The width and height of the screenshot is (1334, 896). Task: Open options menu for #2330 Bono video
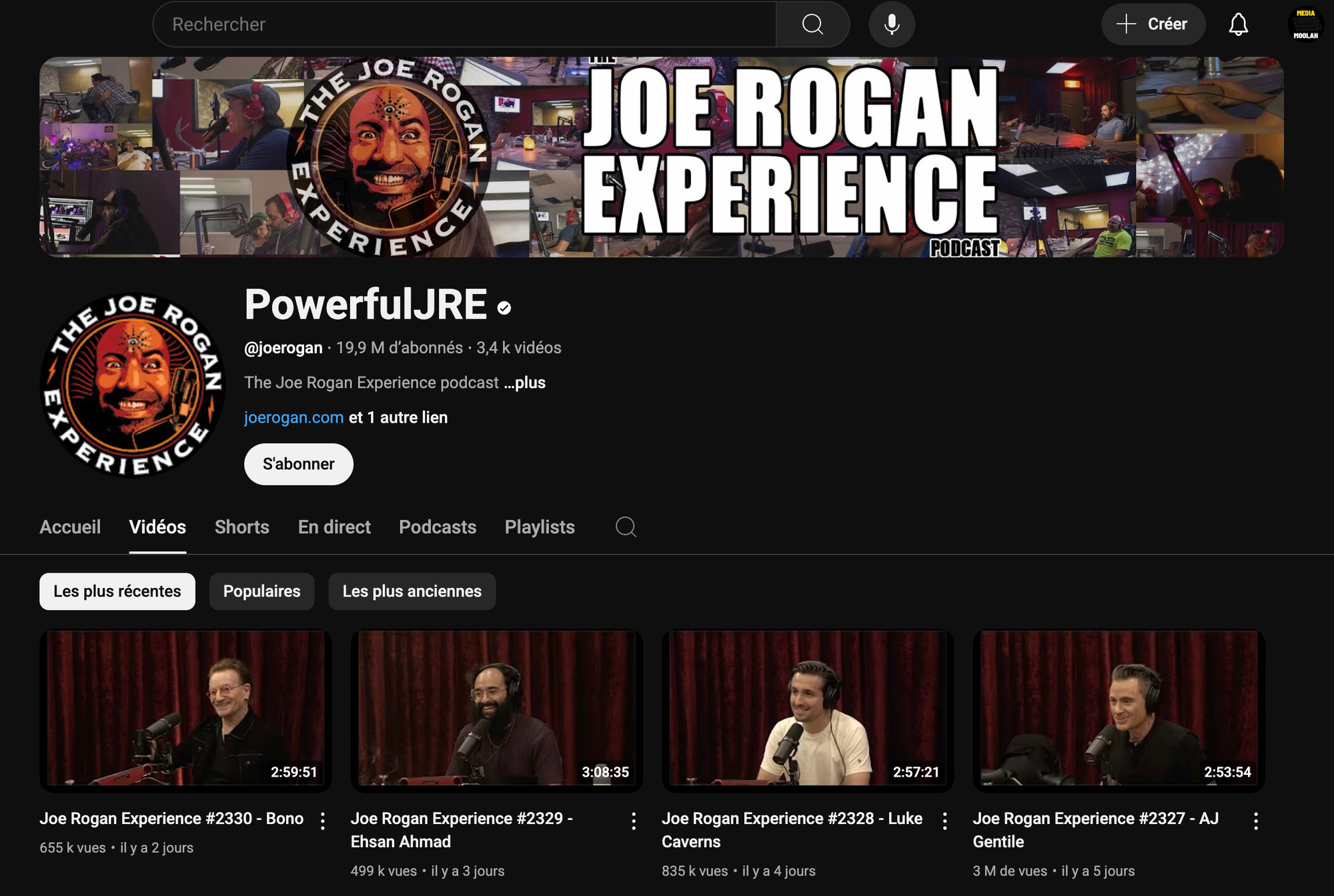click(x=323, y=821)
